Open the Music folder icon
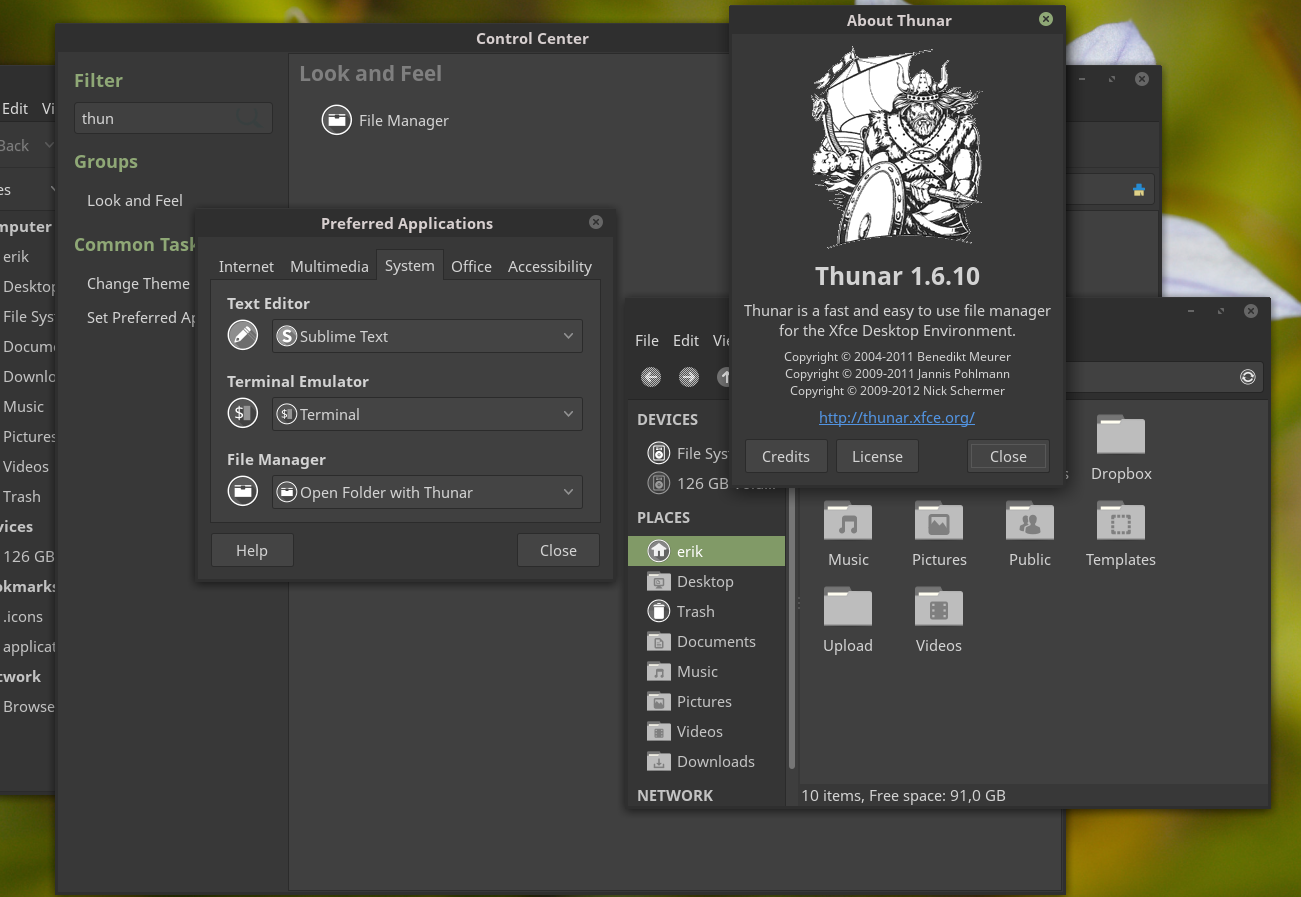The image size is (1301, 897). coord(848,522)
